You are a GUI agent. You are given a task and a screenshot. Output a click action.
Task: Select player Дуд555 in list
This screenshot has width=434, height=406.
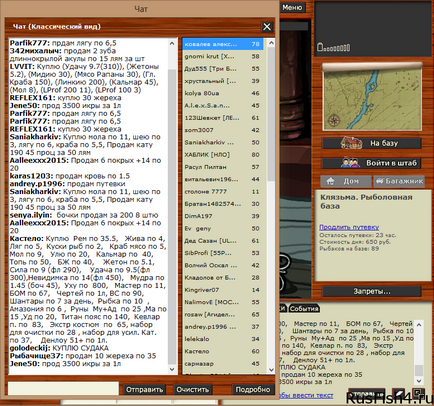click(x=223, y=69)
